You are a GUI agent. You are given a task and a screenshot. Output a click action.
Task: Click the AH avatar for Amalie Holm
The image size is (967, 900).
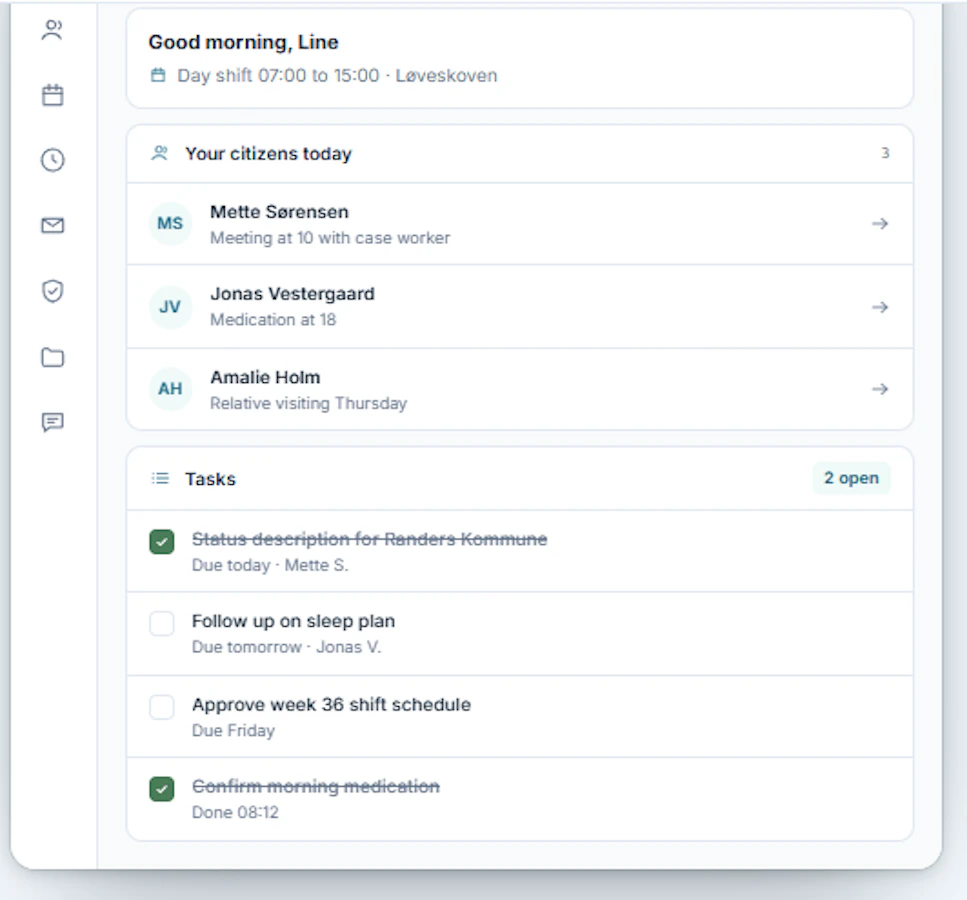coord(170,389)
